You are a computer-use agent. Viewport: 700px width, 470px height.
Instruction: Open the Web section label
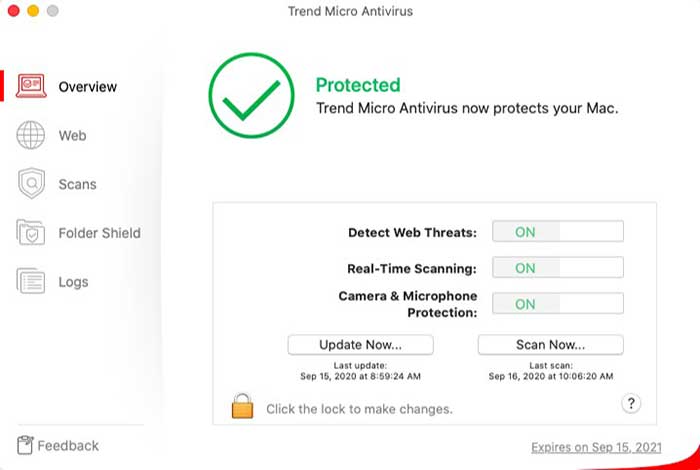72,135
